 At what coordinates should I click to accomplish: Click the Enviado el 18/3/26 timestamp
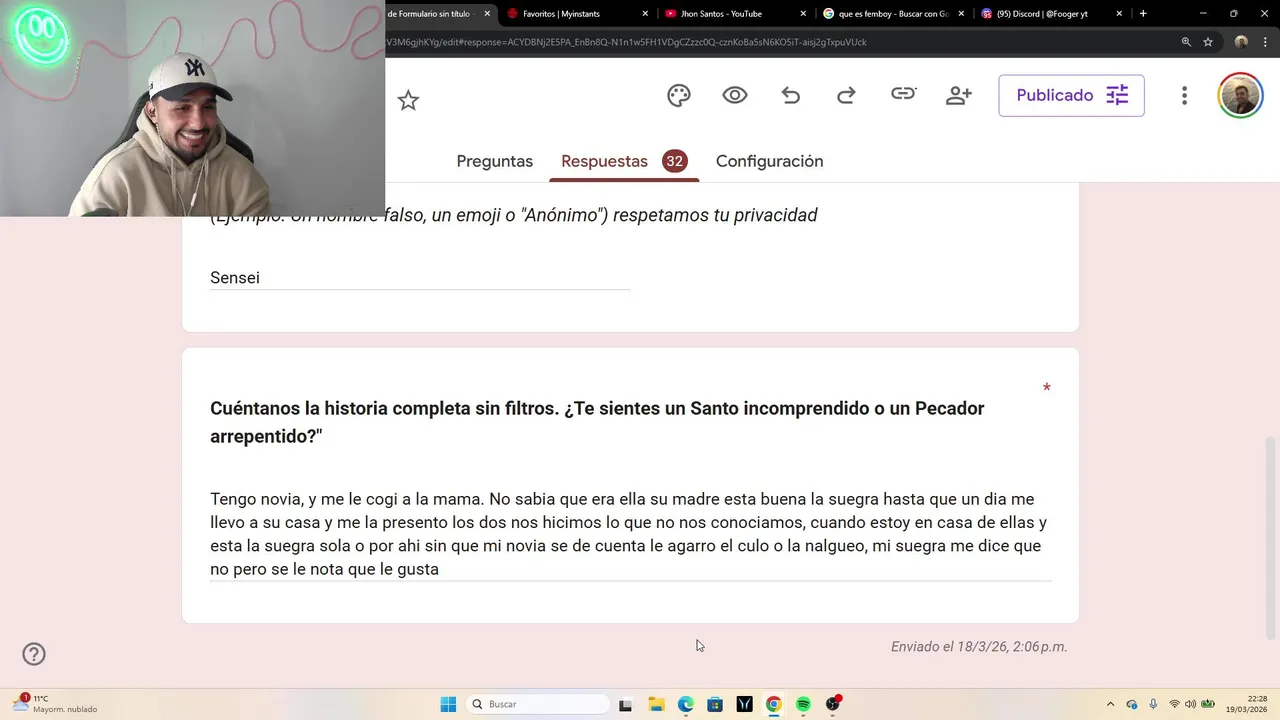click(x=979, y=647)
